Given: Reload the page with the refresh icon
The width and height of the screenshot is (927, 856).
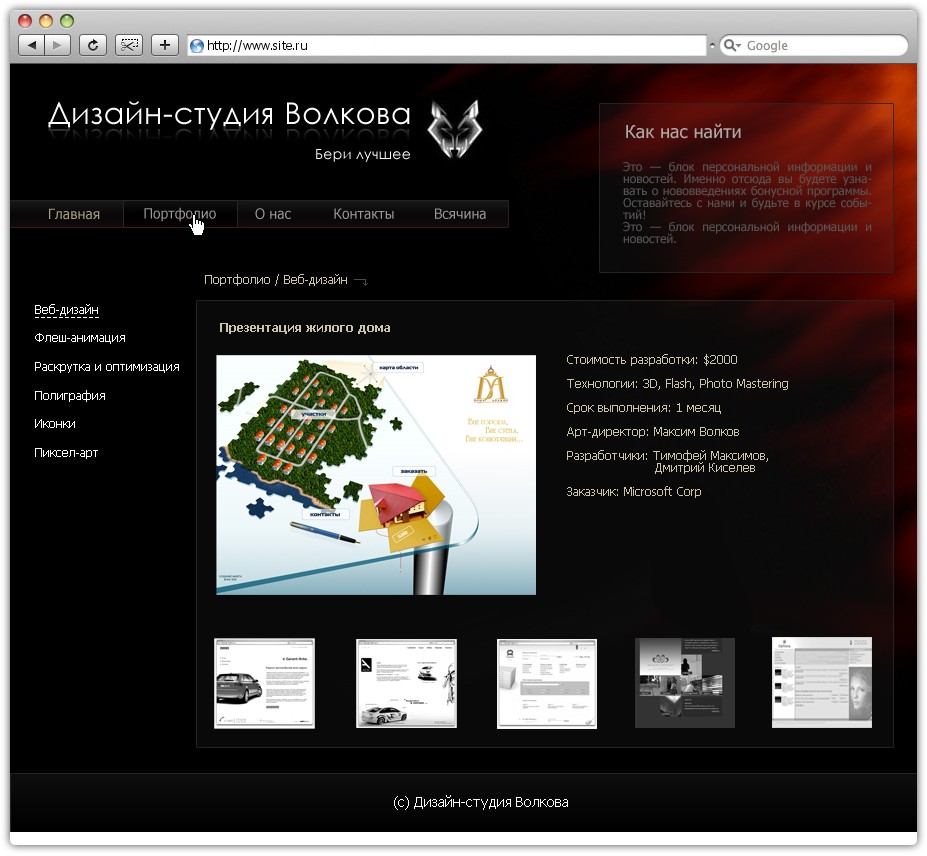Looking at the screenshot, I should [93, 45].
